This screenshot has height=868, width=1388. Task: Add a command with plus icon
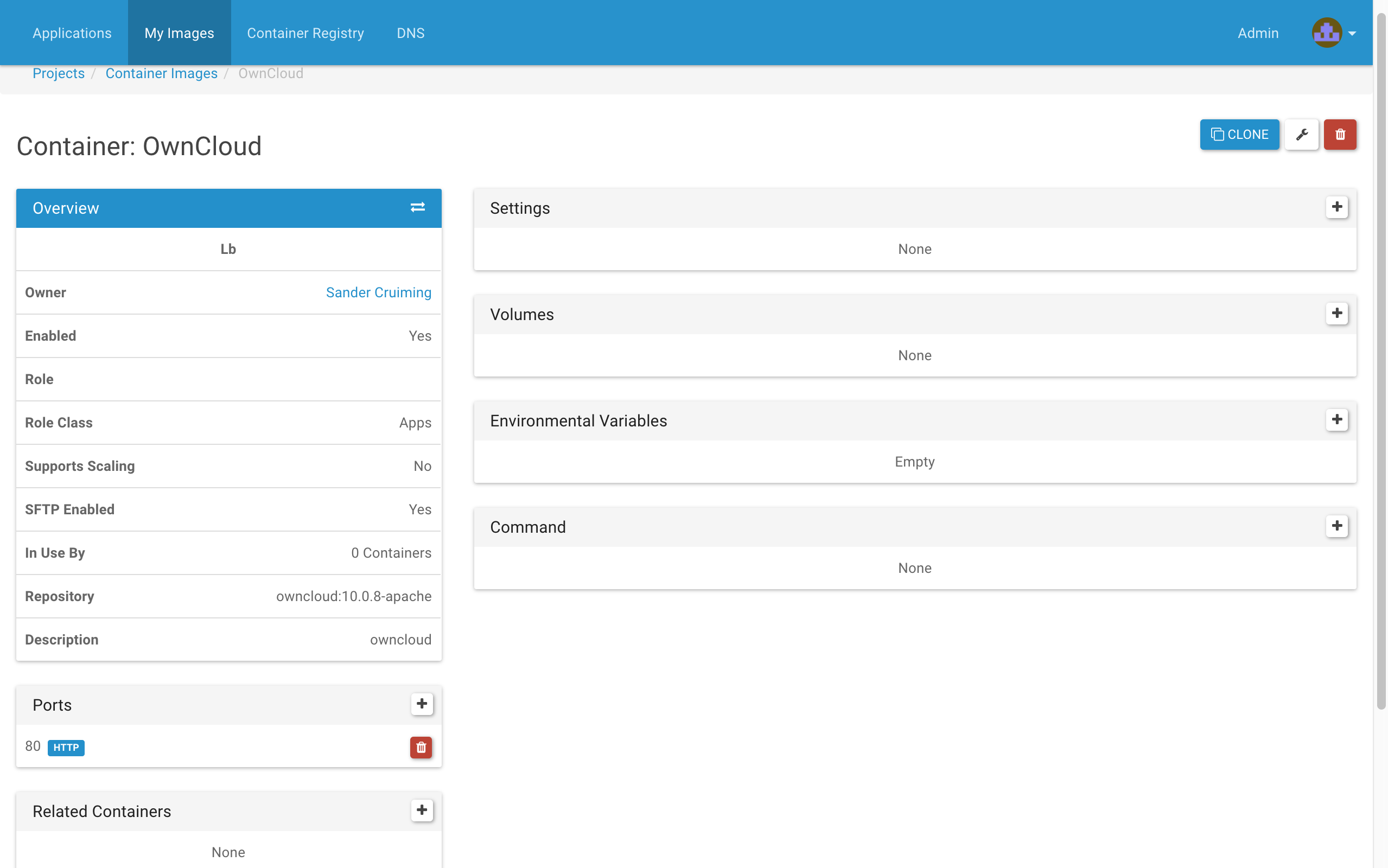tap(1336, 525)
